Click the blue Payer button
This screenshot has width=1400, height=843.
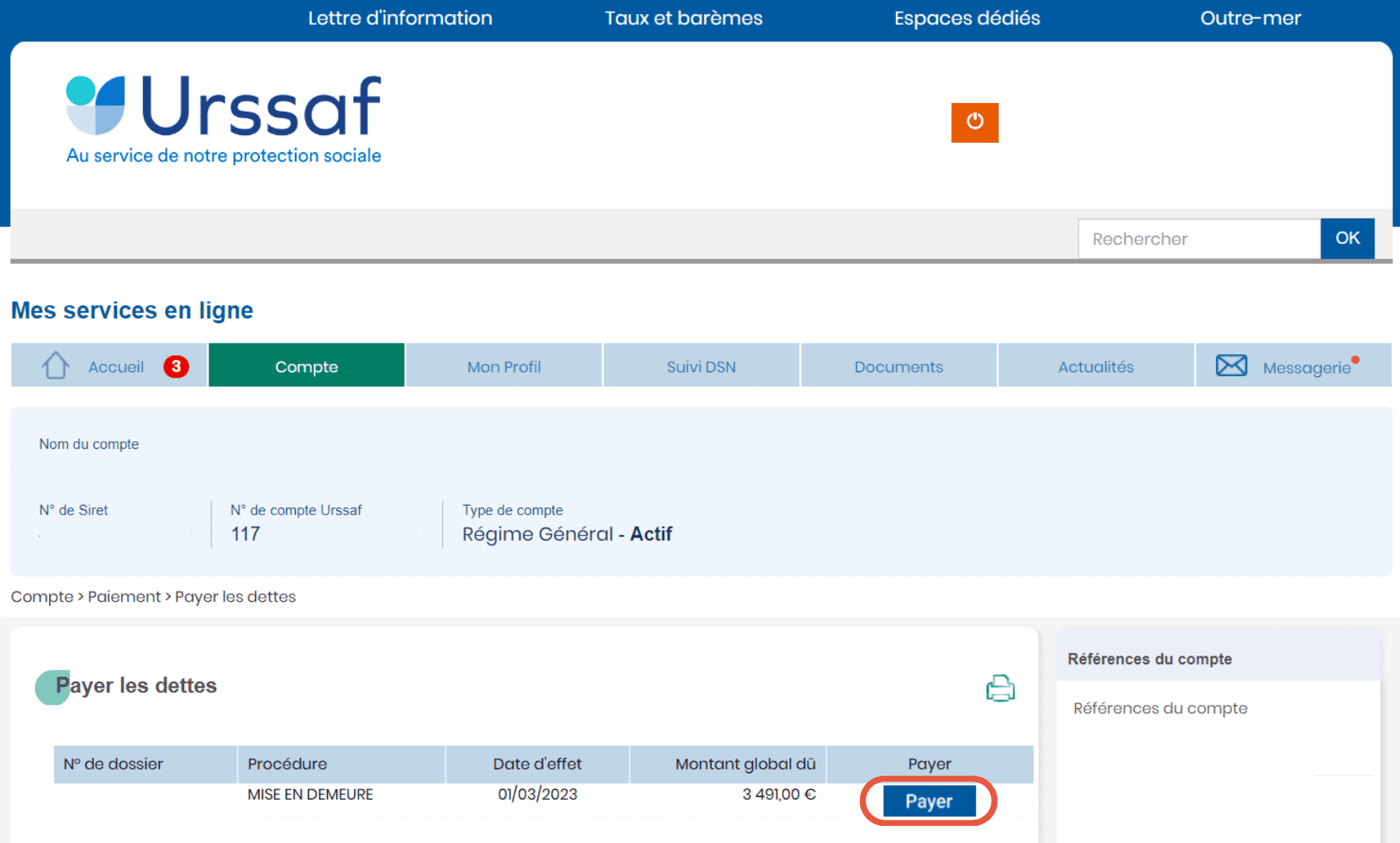[929, 802]
